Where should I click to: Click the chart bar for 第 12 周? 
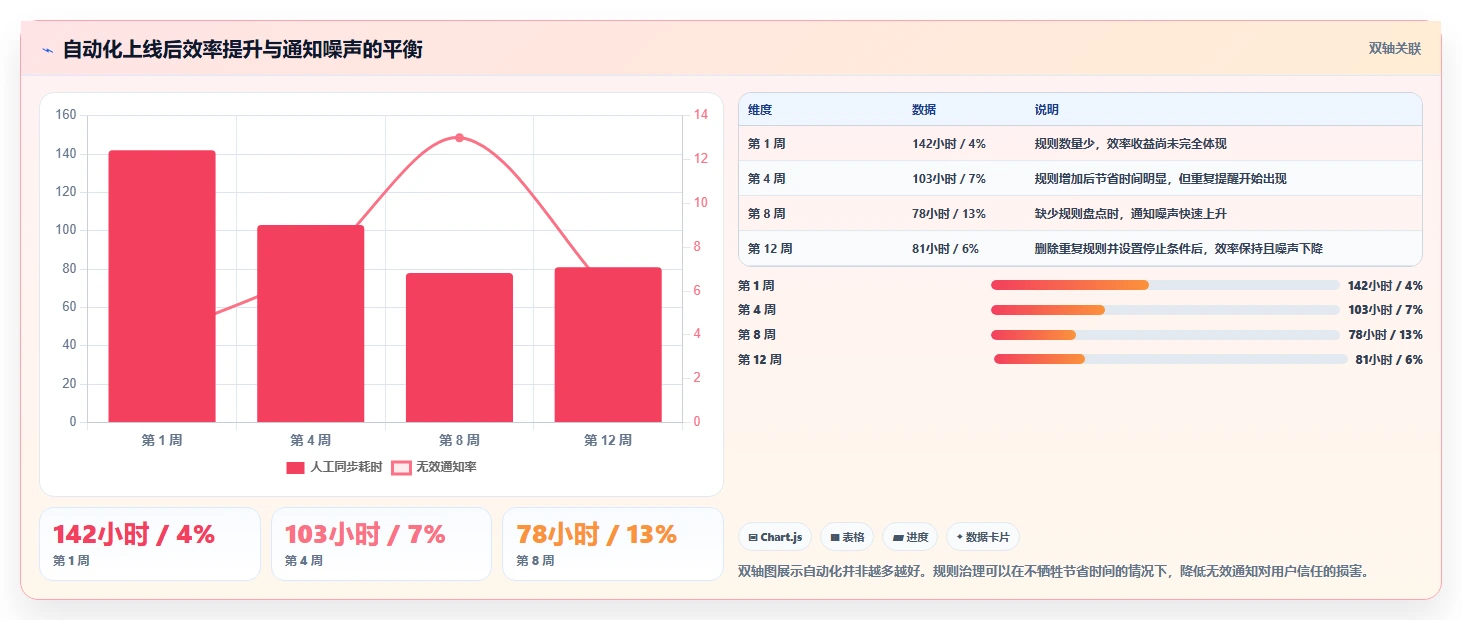click(608, 345)
